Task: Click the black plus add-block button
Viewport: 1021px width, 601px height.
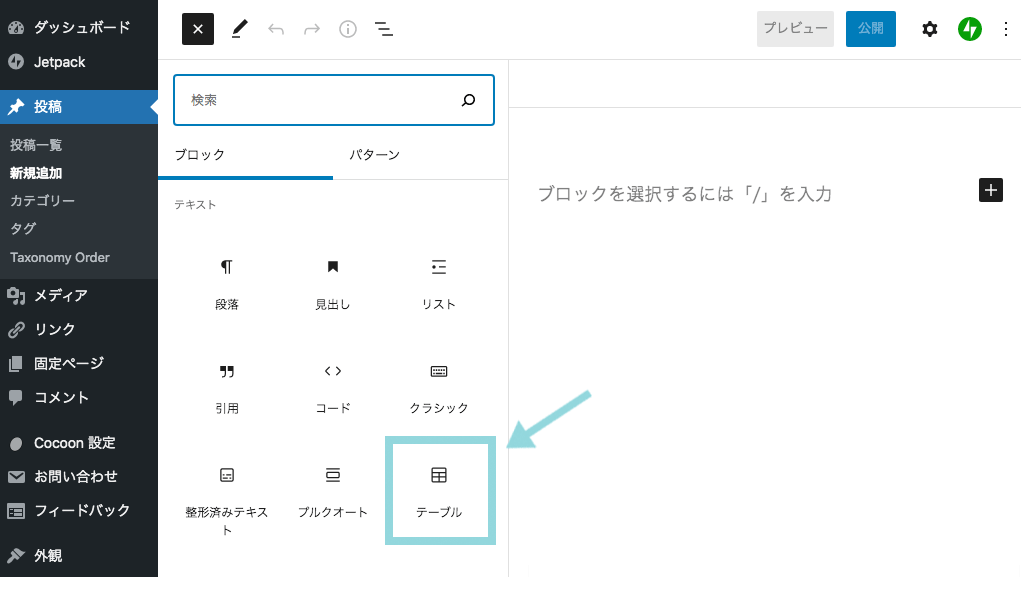Action: click(990, 190)
